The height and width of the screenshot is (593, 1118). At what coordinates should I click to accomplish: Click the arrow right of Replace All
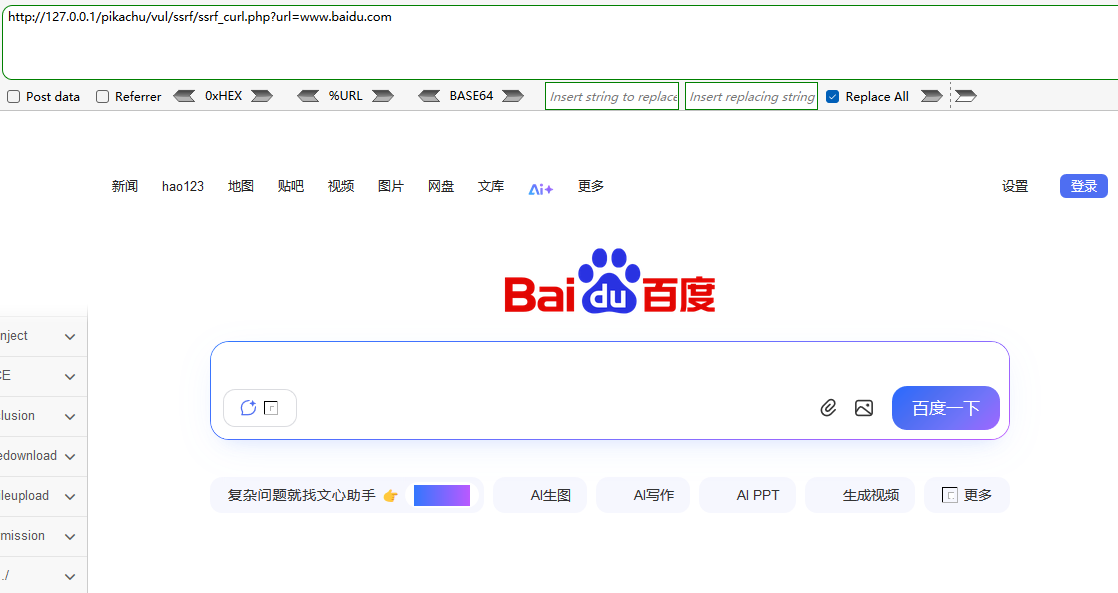(x=931, y=96)
